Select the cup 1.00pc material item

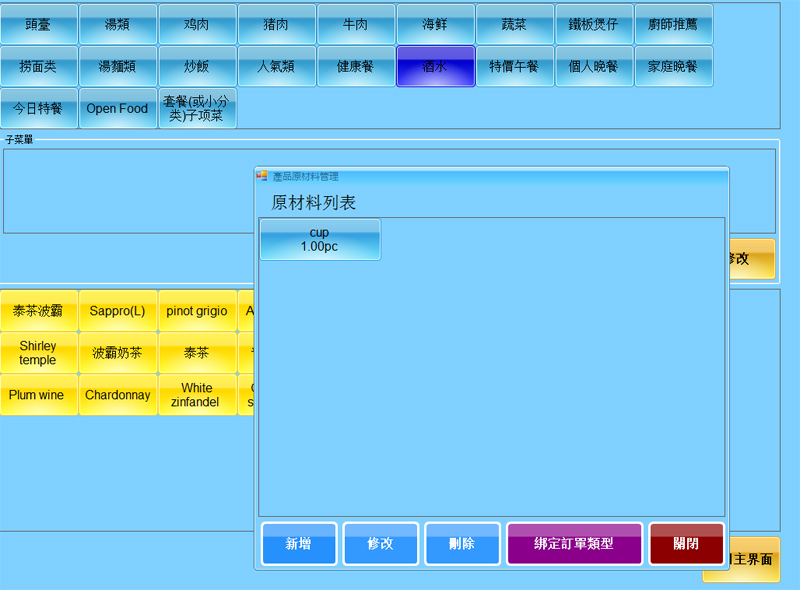[x=320, y=240]
